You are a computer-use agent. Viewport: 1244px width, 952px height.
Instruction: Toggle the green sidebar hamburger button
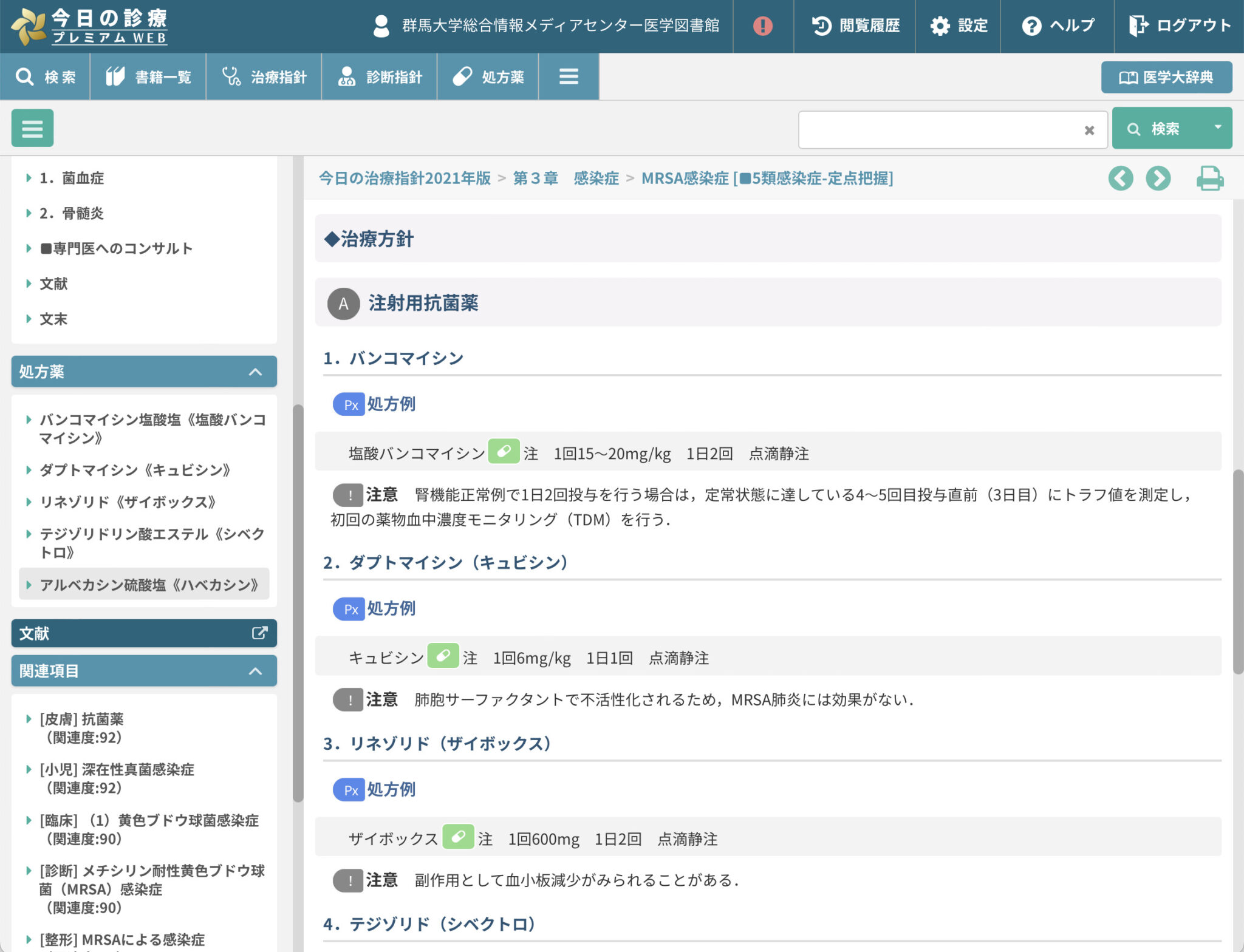[x=32, y=128]
